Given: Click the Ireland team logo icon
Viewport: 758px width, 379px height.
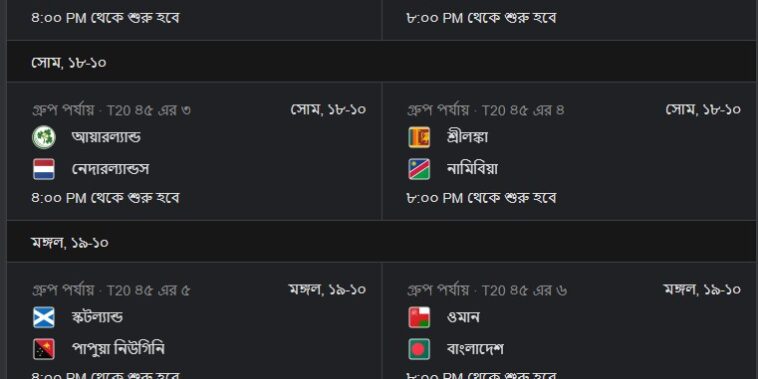Looking at the screenshot, I should click(44, 137).
